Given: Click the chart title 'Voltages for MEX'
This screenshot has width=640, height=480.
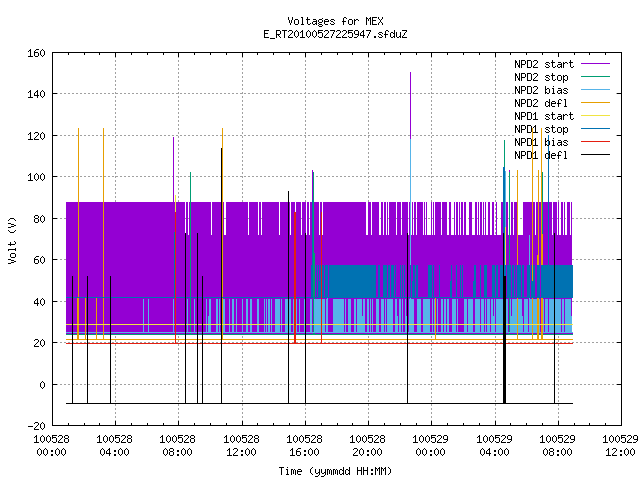Looking at the screenshot, I should click(335, 21).
